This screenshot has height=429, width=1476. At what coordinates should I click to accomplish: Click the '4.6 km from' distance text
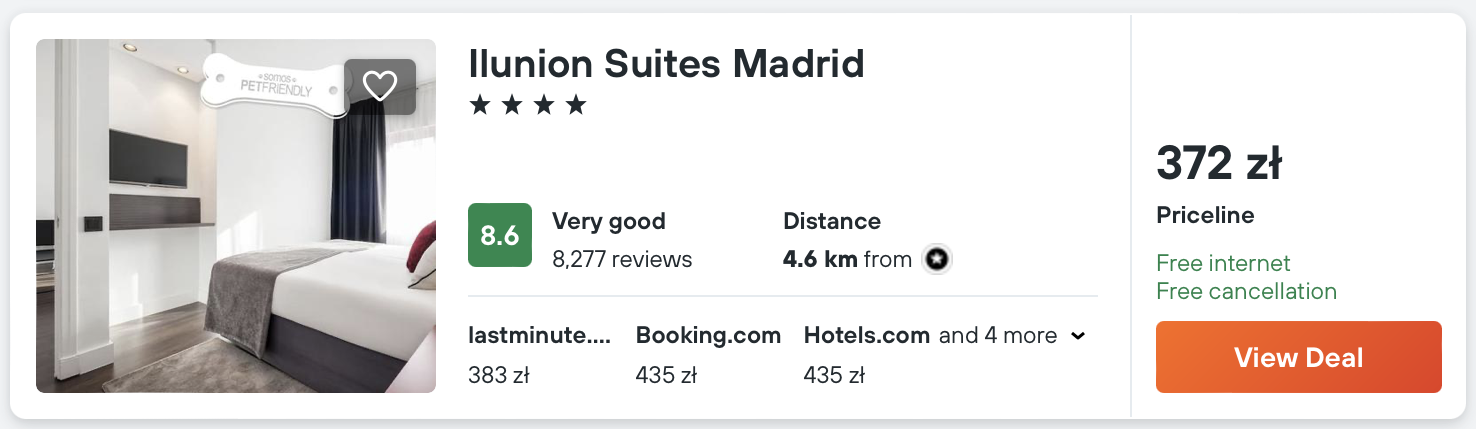[x=847, y=260]
